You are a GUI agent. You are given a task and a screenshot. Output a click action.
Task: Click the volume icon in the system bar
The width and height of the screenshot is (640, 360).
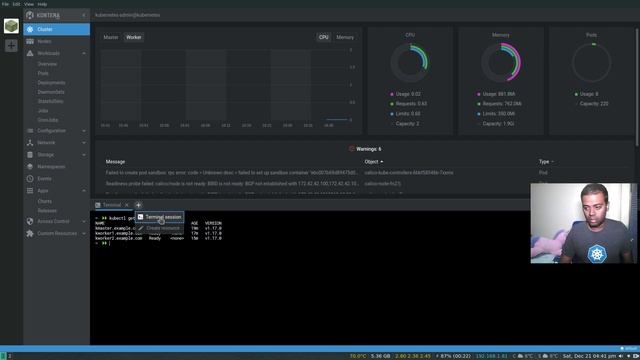[621, 356]
